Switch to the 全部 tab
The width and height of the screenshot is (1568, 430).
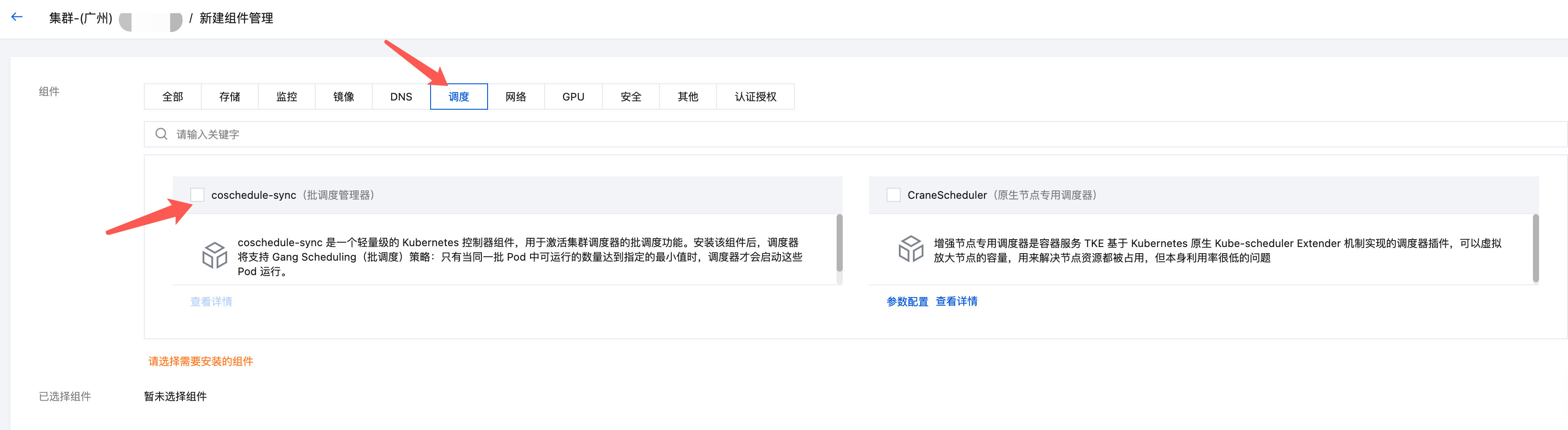click(x=173, y=97)
